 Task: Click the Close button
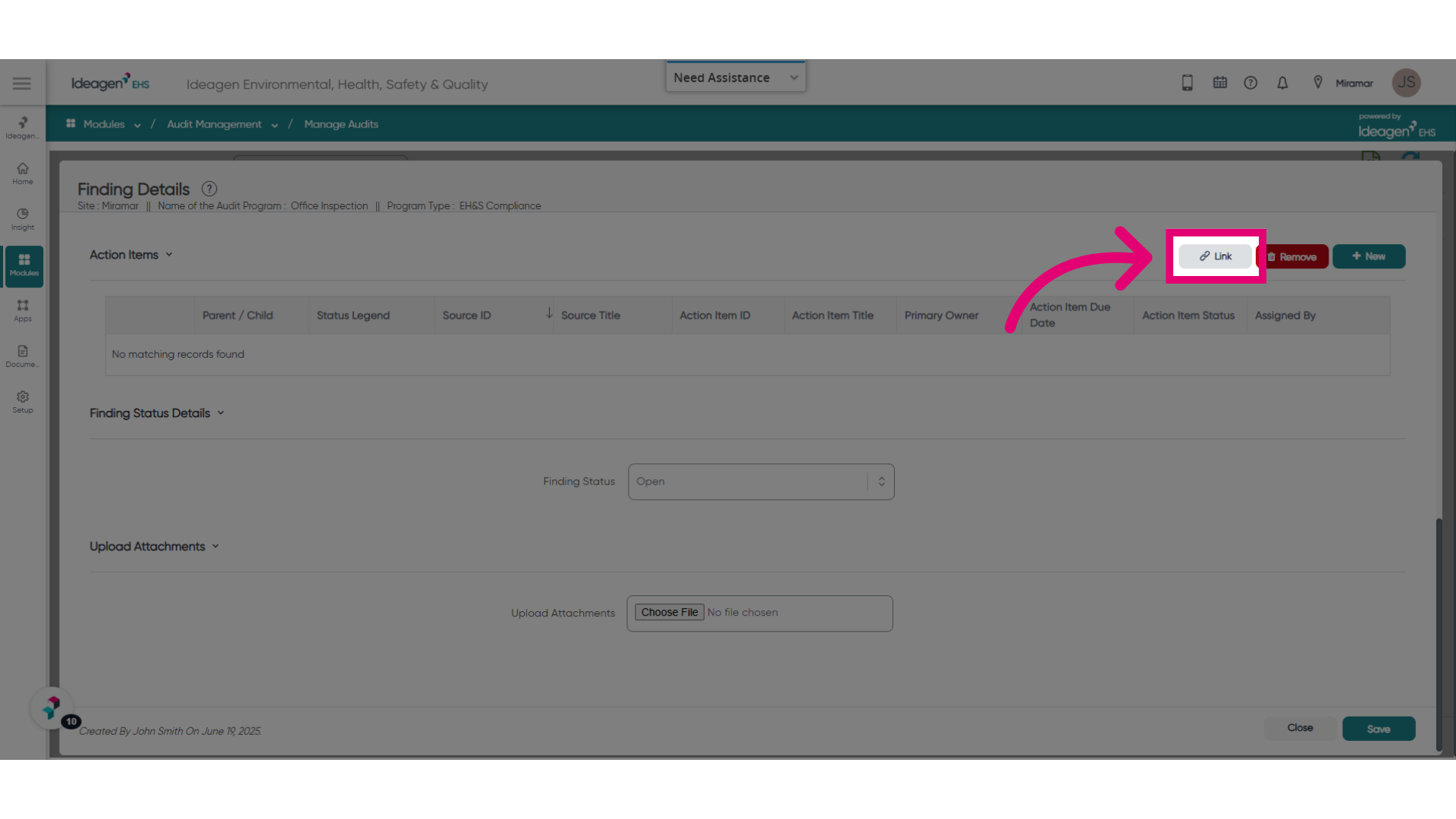tap(1300, 728)
